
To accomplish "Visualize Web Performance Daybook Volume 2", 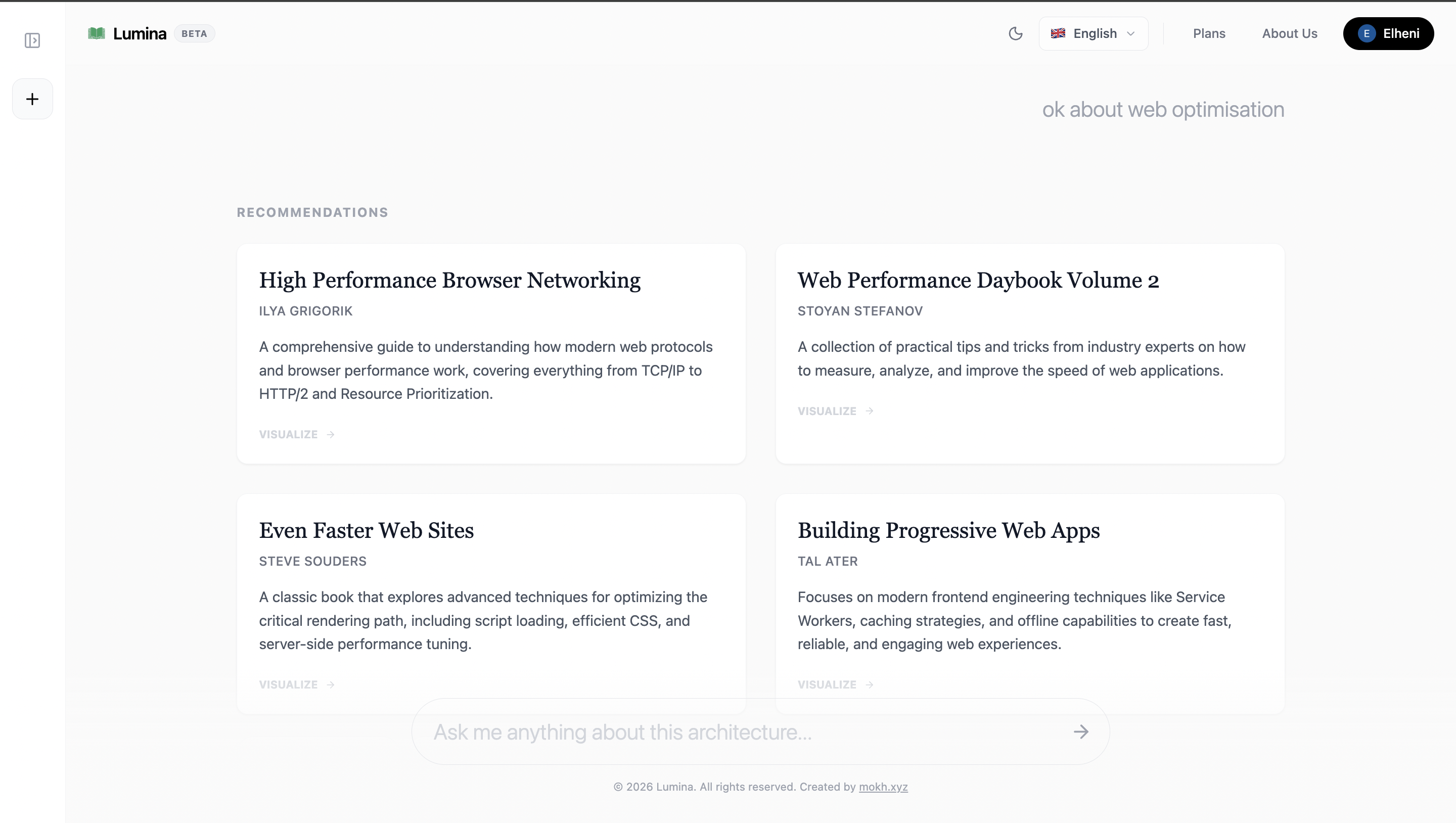I will point(827,411).
